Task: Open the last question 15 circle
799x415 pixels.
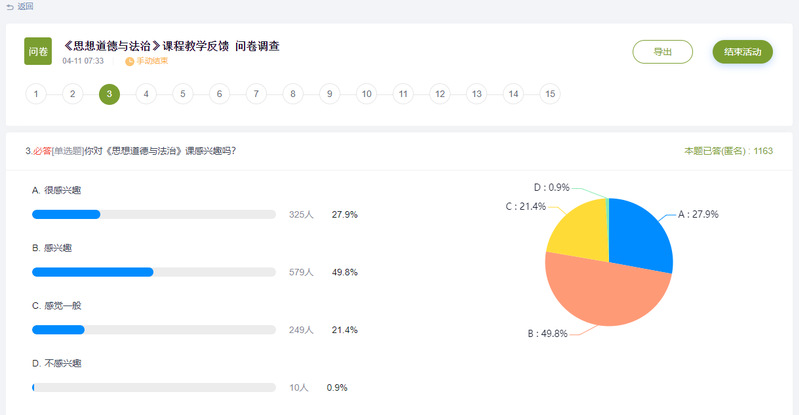Action: [x=550, y=94]
